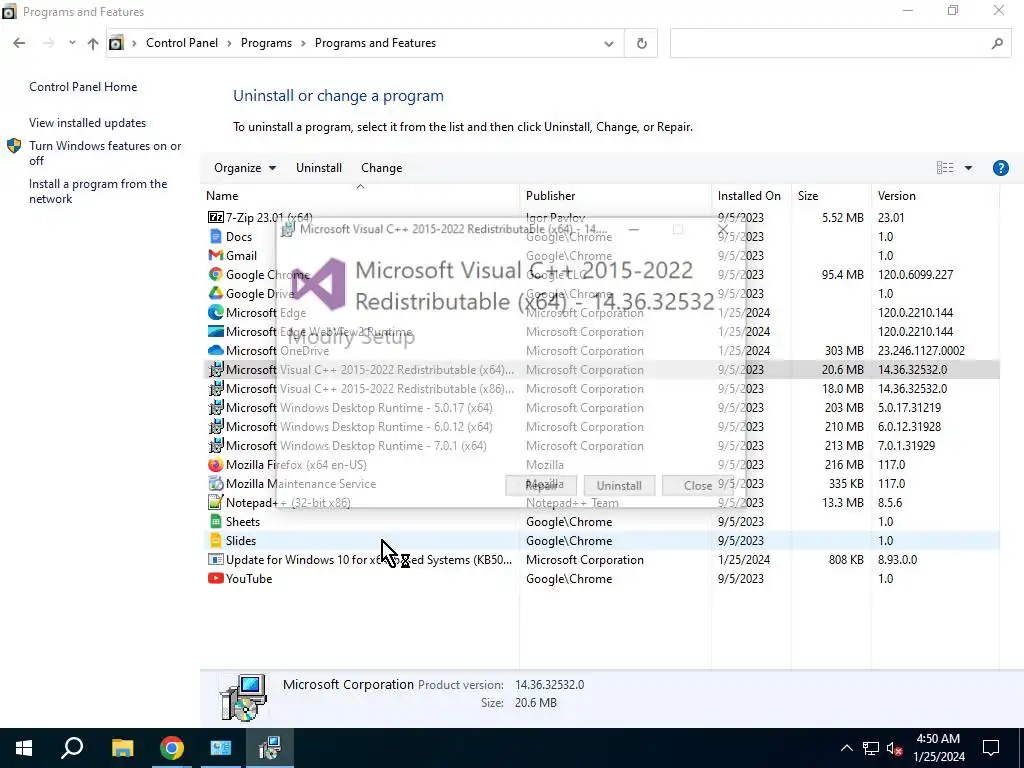Open the Organize dropdown menu

coord(245,168)
